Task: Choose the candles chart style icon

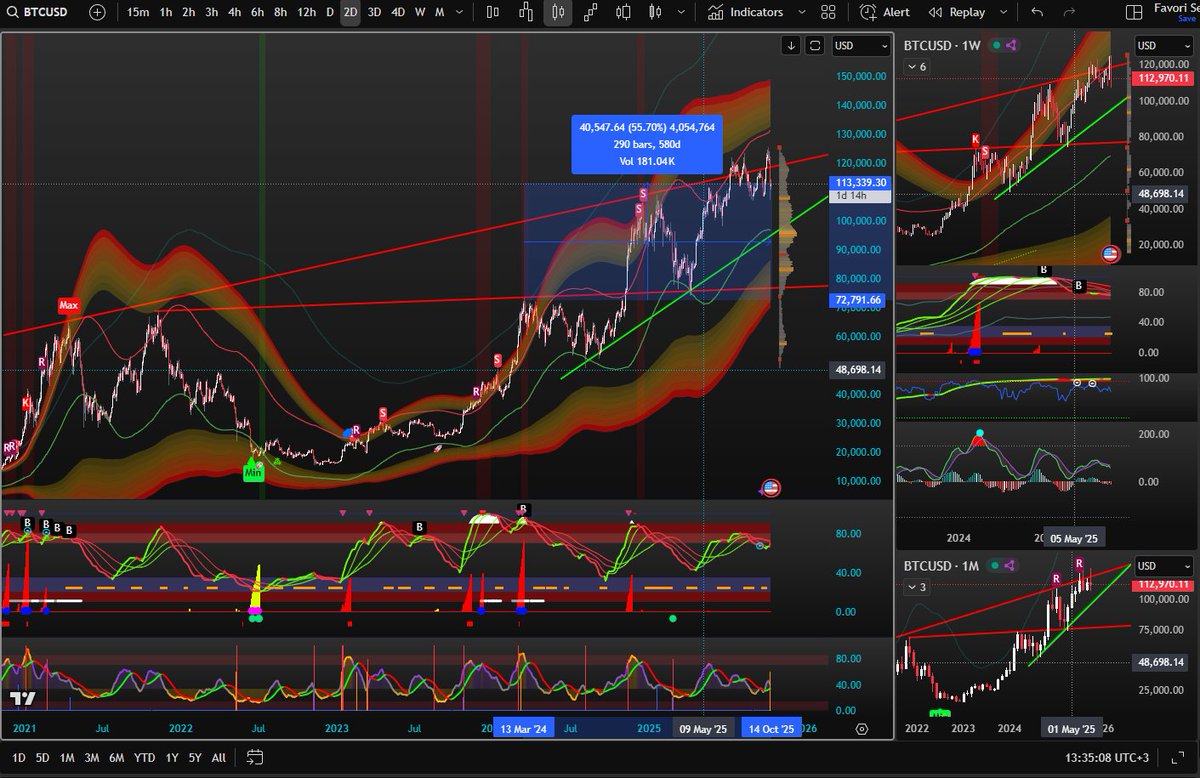Action: 526,12
